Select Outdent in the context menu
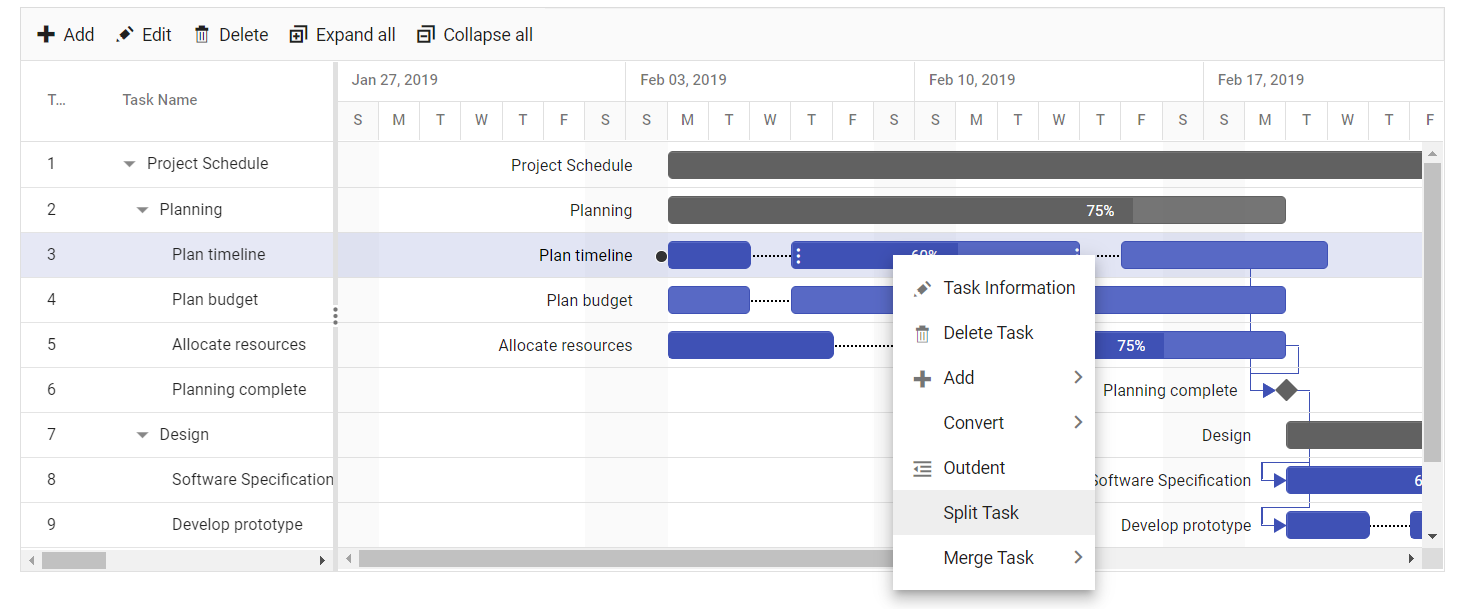The image size is (1468, 609). (x=994, y=468)
